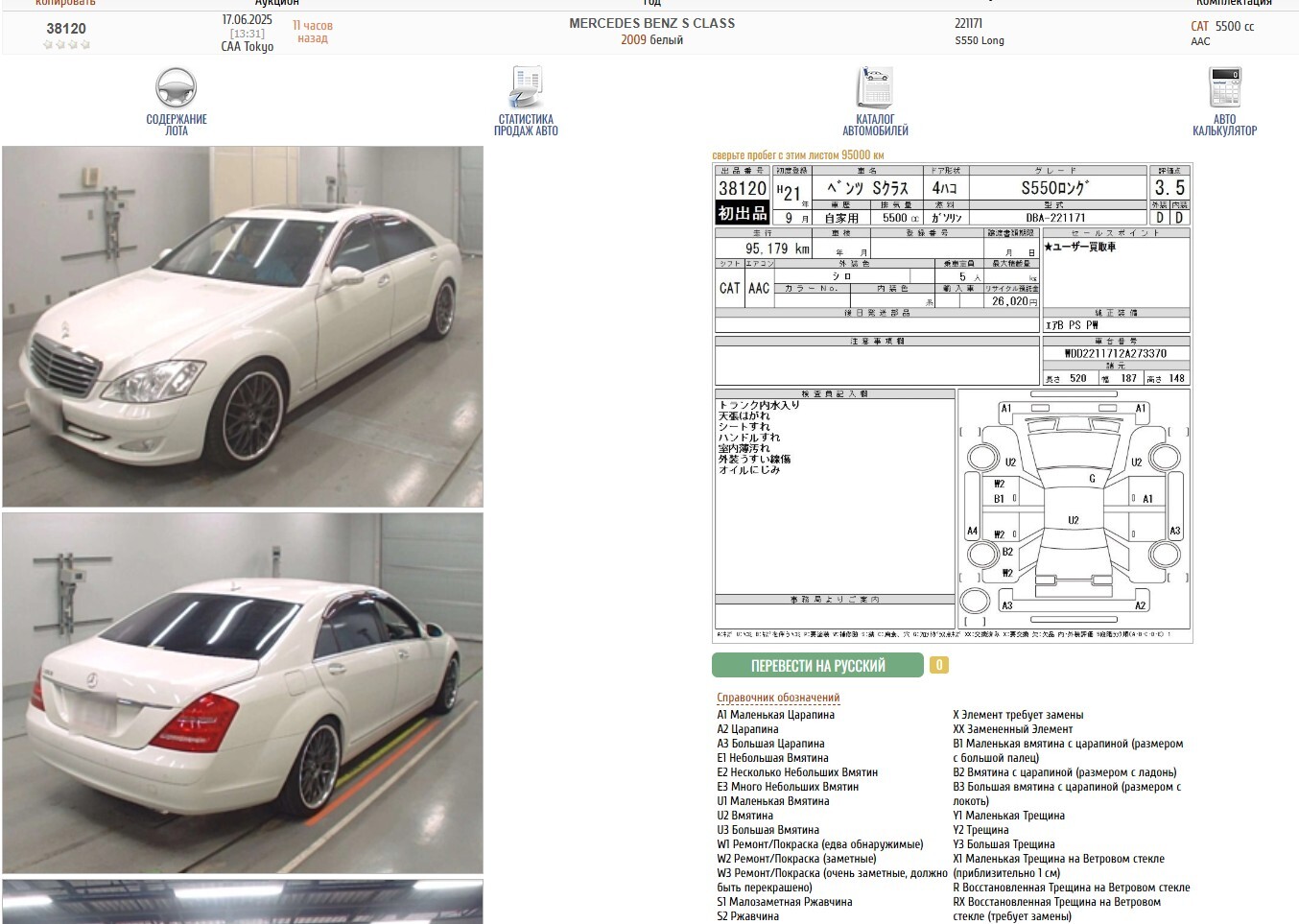Image resolution: width=1299 pixels, height=924 pixels.
Task: Open the Авто калькулятор icon
Action: 1225,87
